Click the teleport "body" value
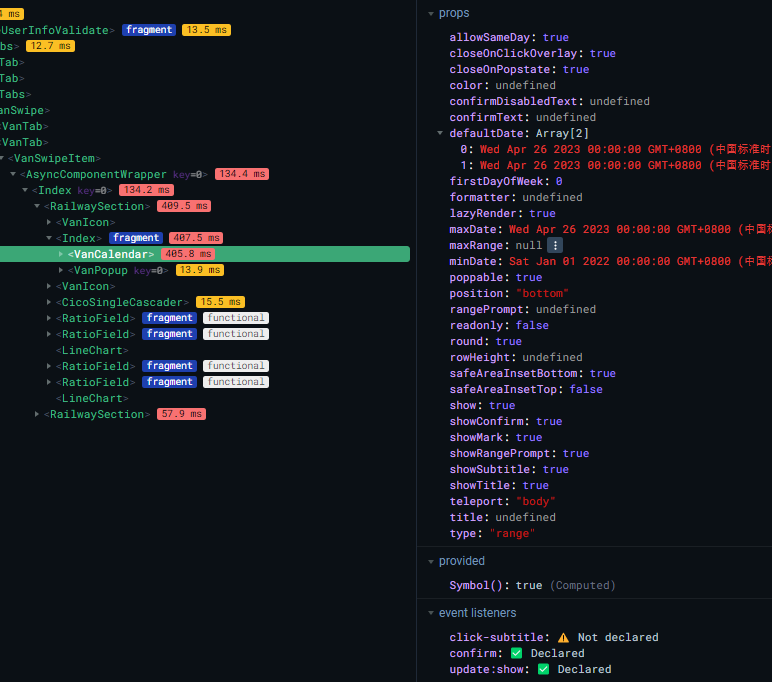Screen dimensions: 772x682 click(x=536, y=501)
